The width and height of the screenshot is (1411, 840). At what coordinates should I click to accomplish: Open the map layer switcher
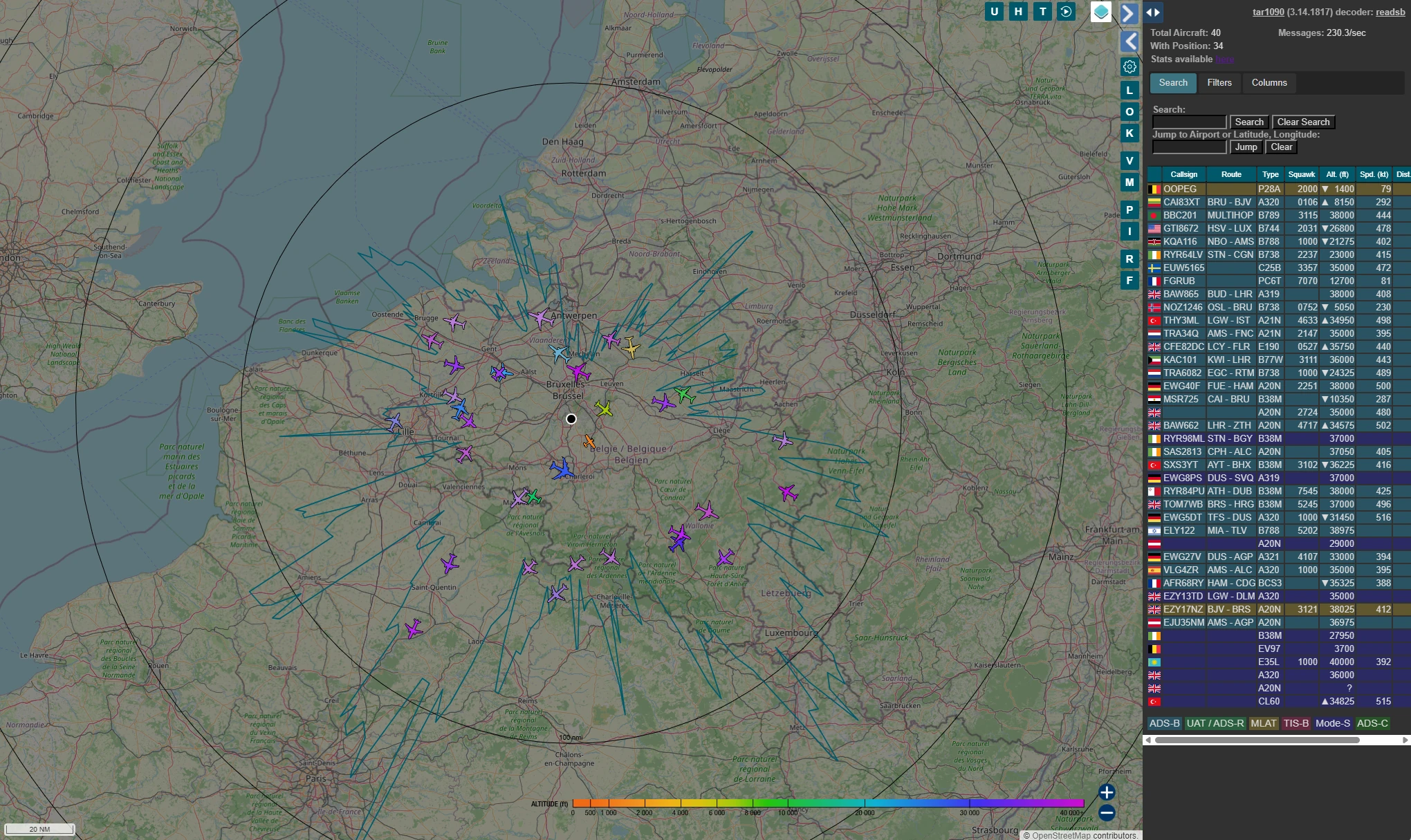pyautogui.click(x=1101, y=12)
